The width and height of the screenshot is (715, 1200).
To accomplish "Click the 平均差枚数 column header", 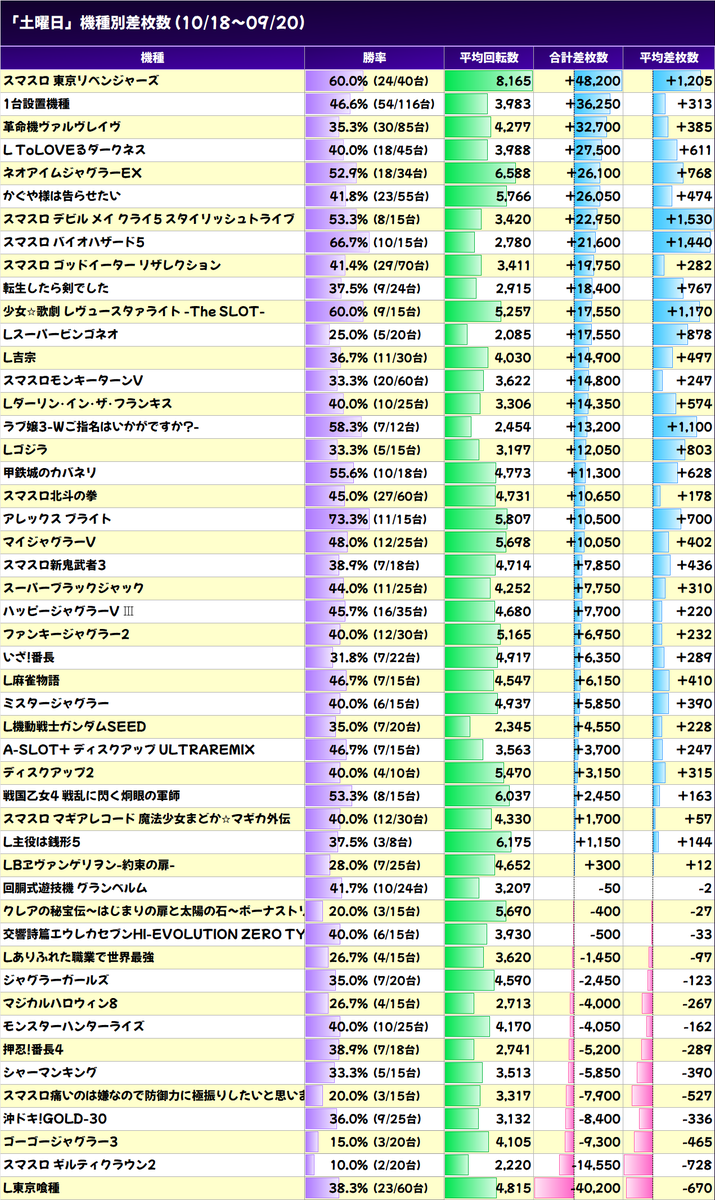I will (x=669, y=57).
